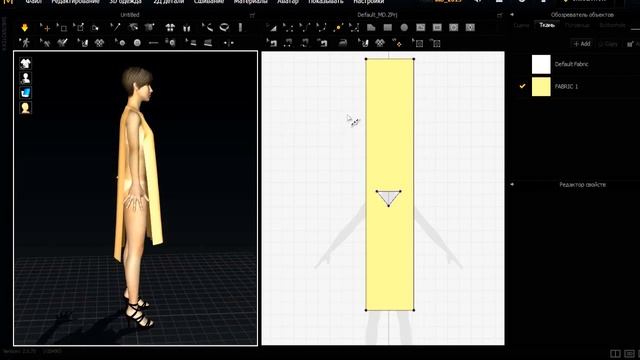Undock the Untitled 3D window
The image size is (640, 360).
[x=252, y=15]
